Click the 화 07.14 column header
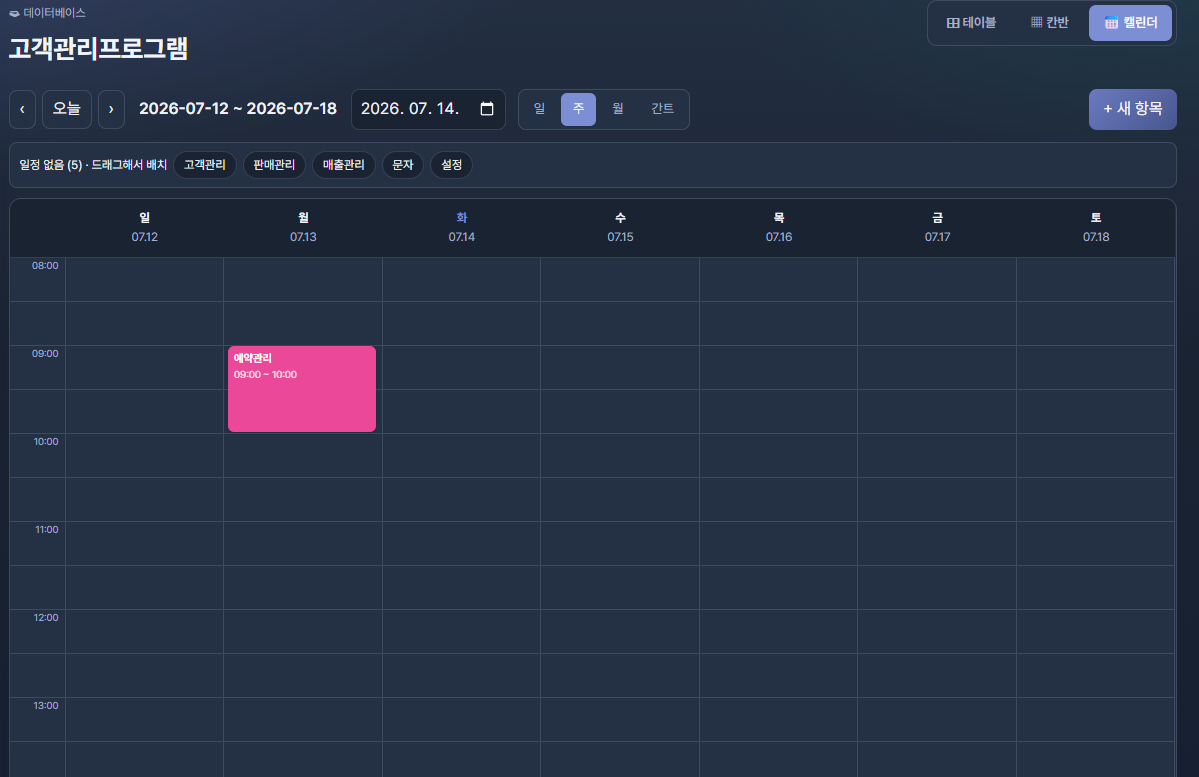The height and width of the screenshot is (777, 1199). (461, 227)
